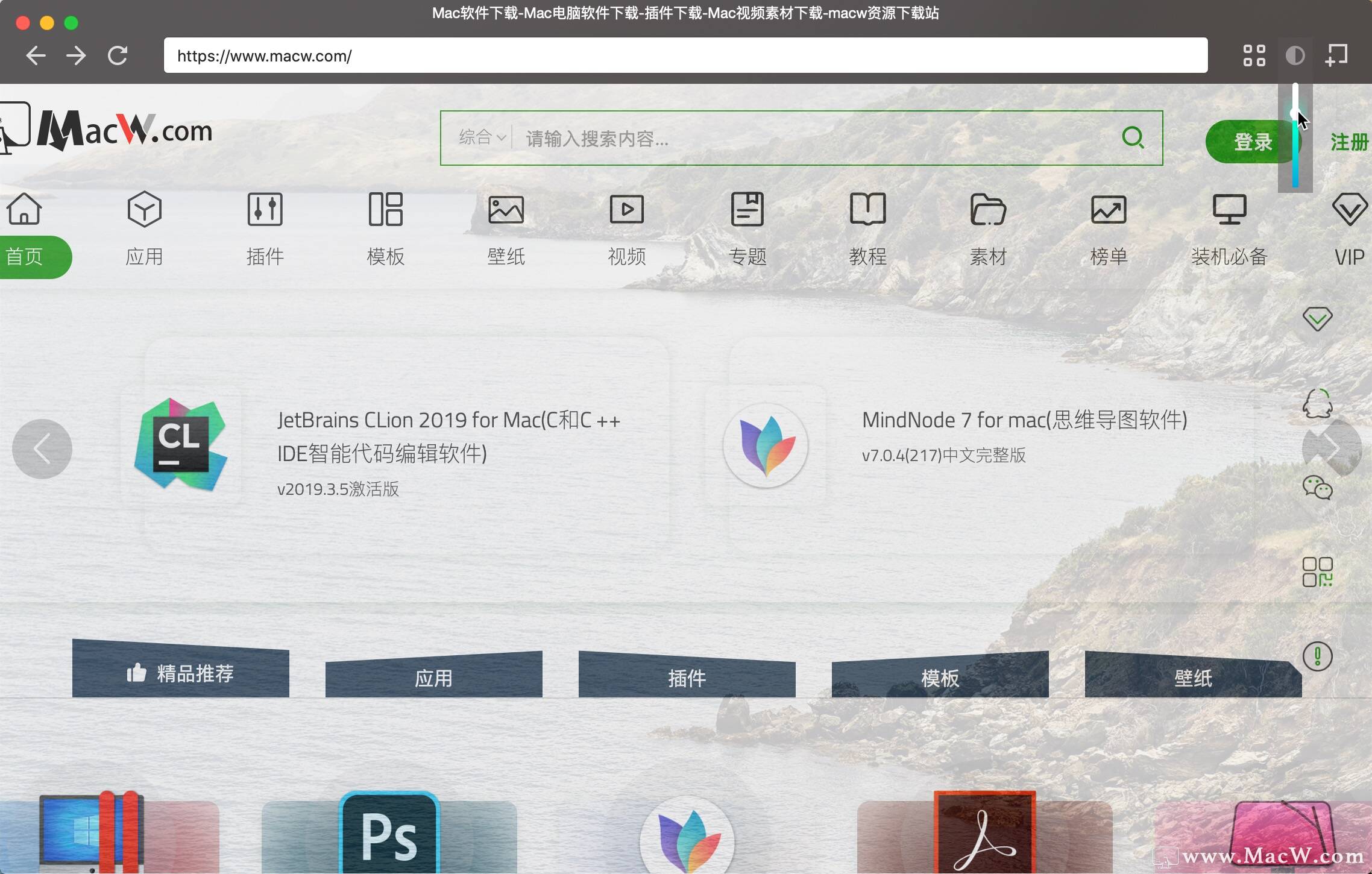1372x874 pixels.
Task: Click the 装机必备 monitor icon
Action: (1230, 209)
